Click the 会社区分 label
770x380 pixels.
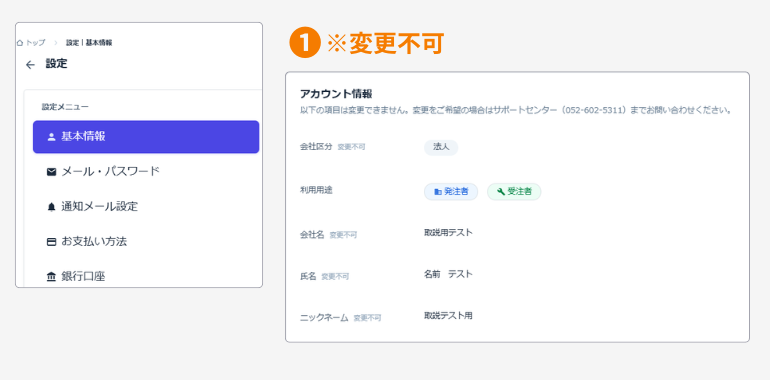(x=316, y=146)
